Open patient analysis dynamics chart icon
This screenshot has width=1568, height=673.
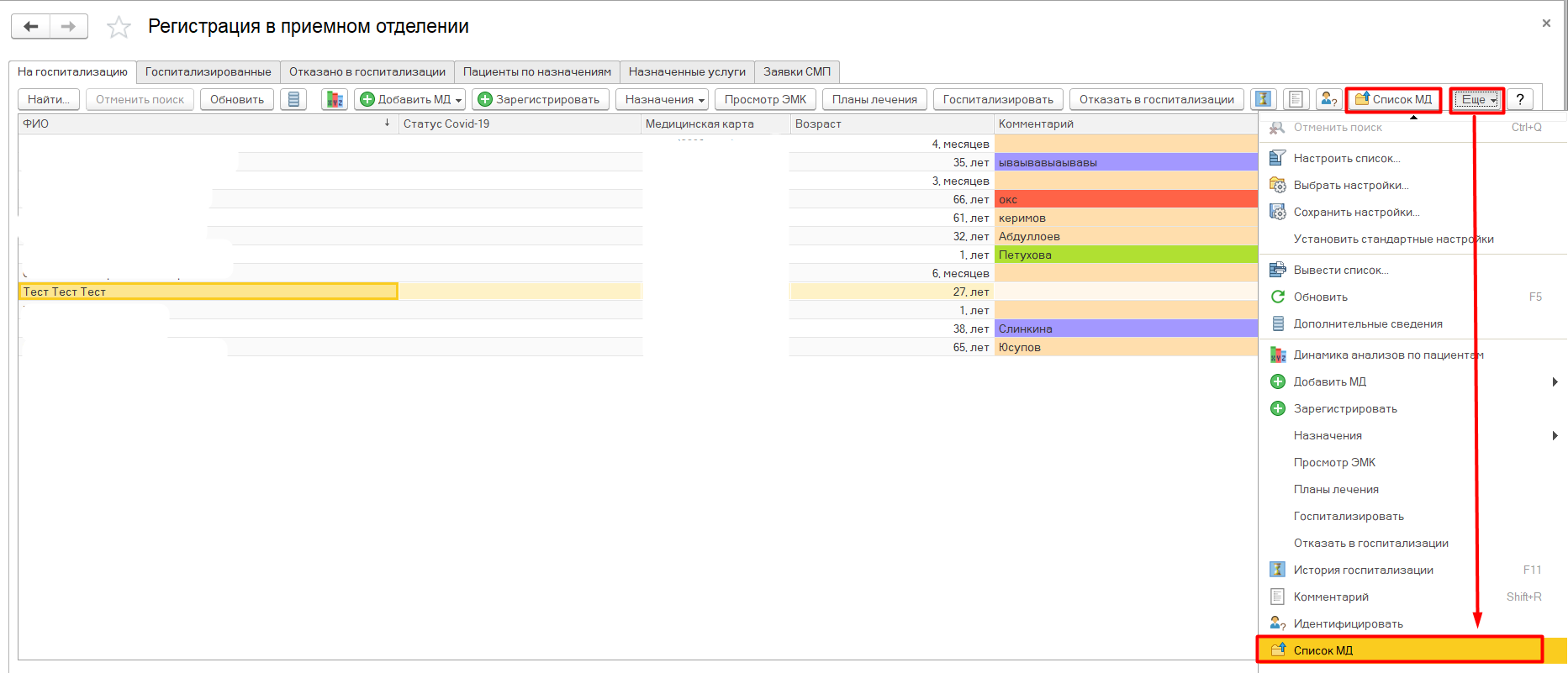335,99
